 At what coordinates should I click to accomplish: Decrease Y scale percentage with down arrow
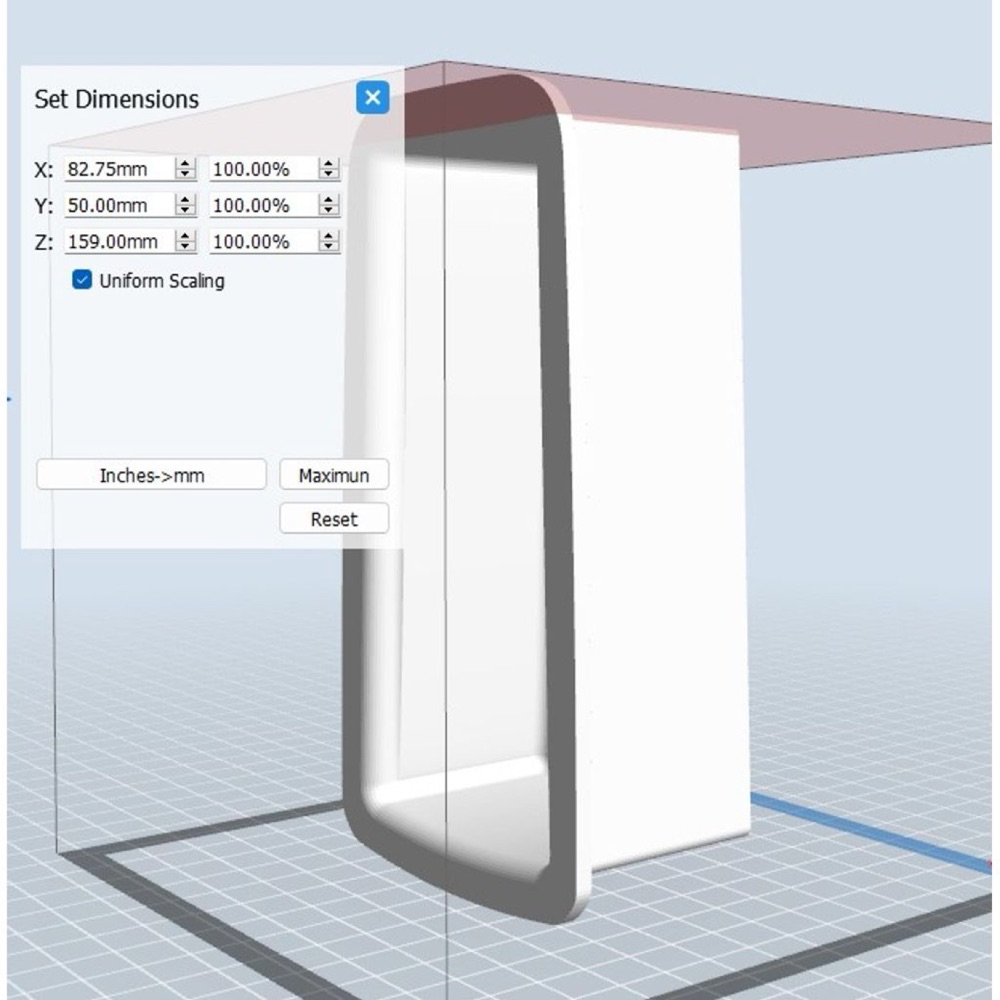[x=329, y=211]
